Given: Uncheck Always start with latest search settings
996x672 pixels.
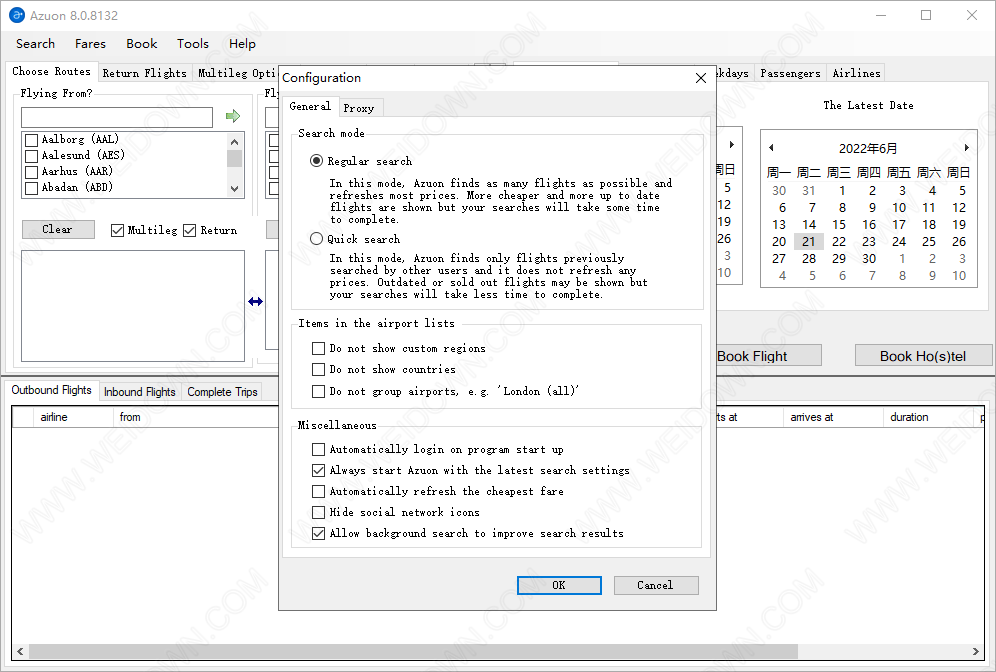Looking at the screenshot, I should [x=318, y=471].
